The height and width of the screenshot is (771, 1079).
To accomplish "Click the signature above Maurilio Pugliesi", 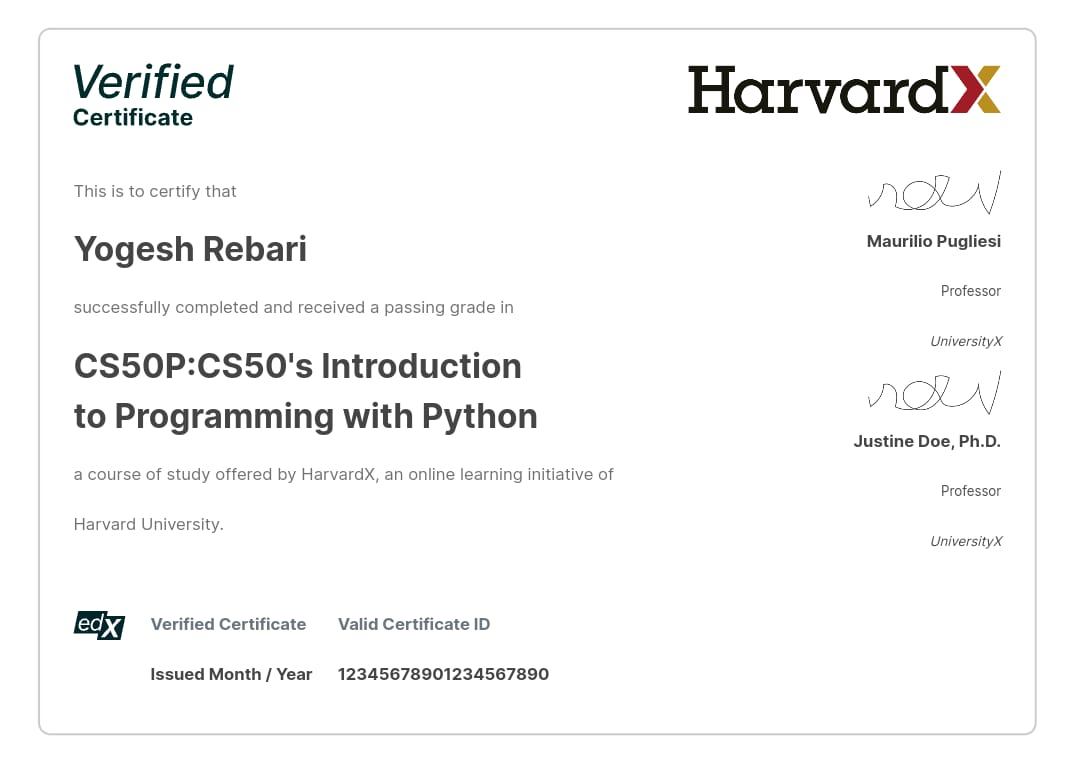I will pyautogui.click(x=934, y=192).
